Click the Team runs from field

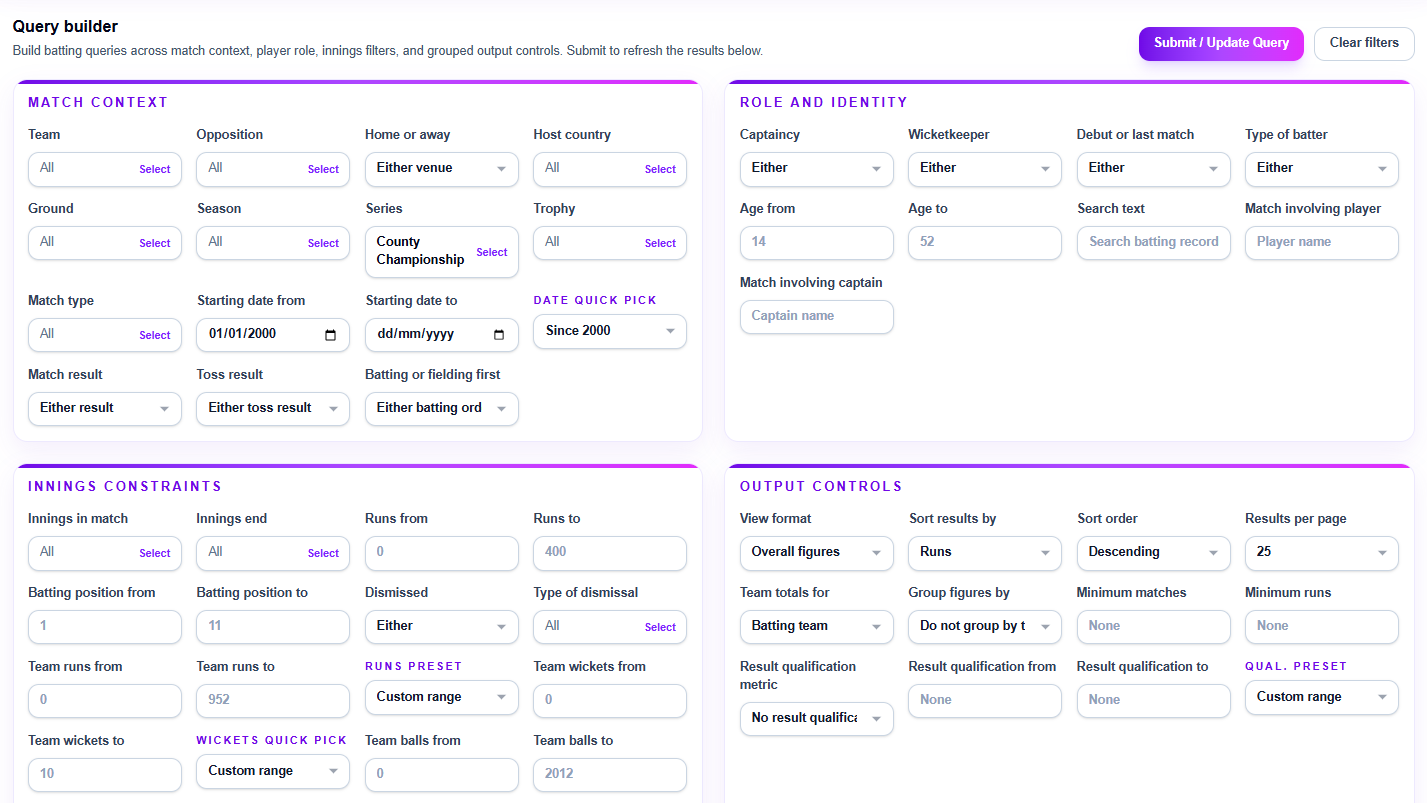click(105, 701)
